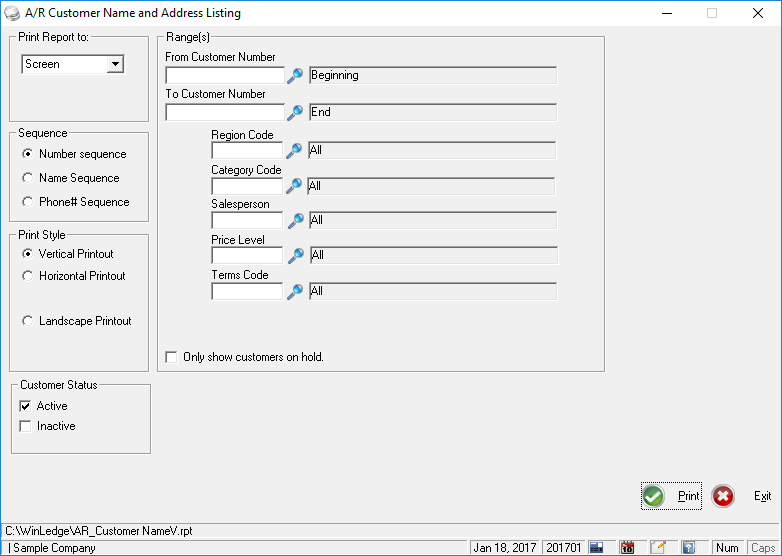Click the calendar icon in status bar

pyautogui.click(x=627, y=548)
